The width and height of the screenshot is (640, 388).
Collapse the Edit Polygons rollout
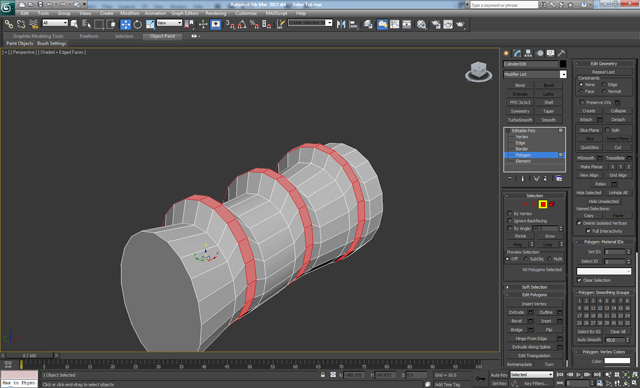tap(534, 295)
